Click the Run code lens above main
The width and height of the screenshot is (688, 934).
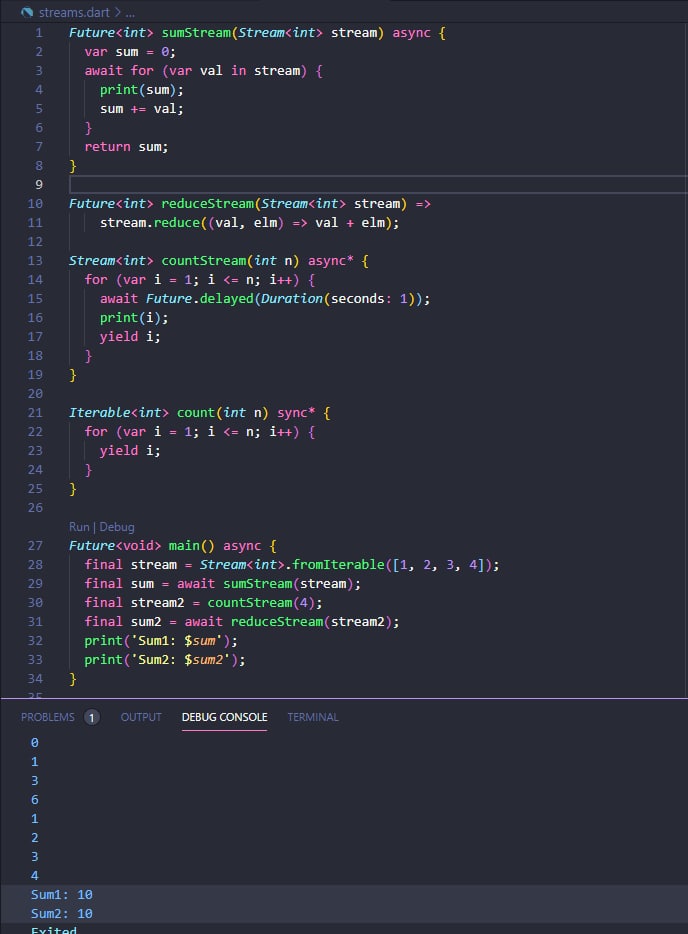79,527
